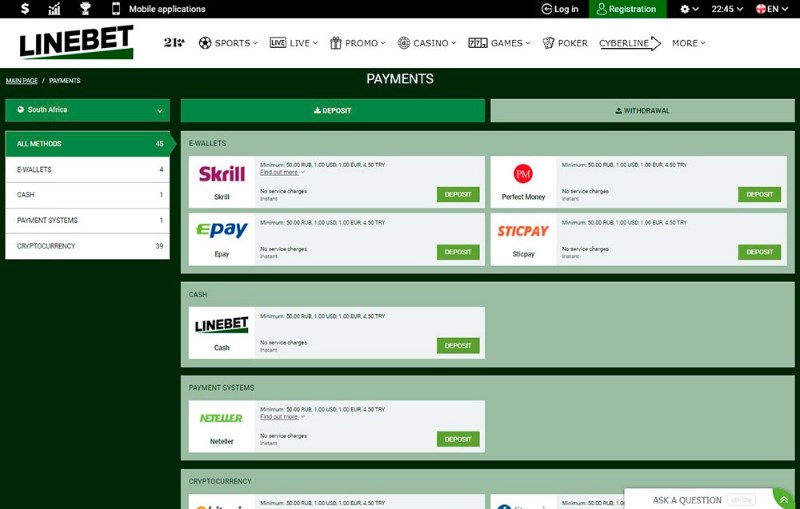Go to the Poker section
800x509 pixels.
click(565, 43)
